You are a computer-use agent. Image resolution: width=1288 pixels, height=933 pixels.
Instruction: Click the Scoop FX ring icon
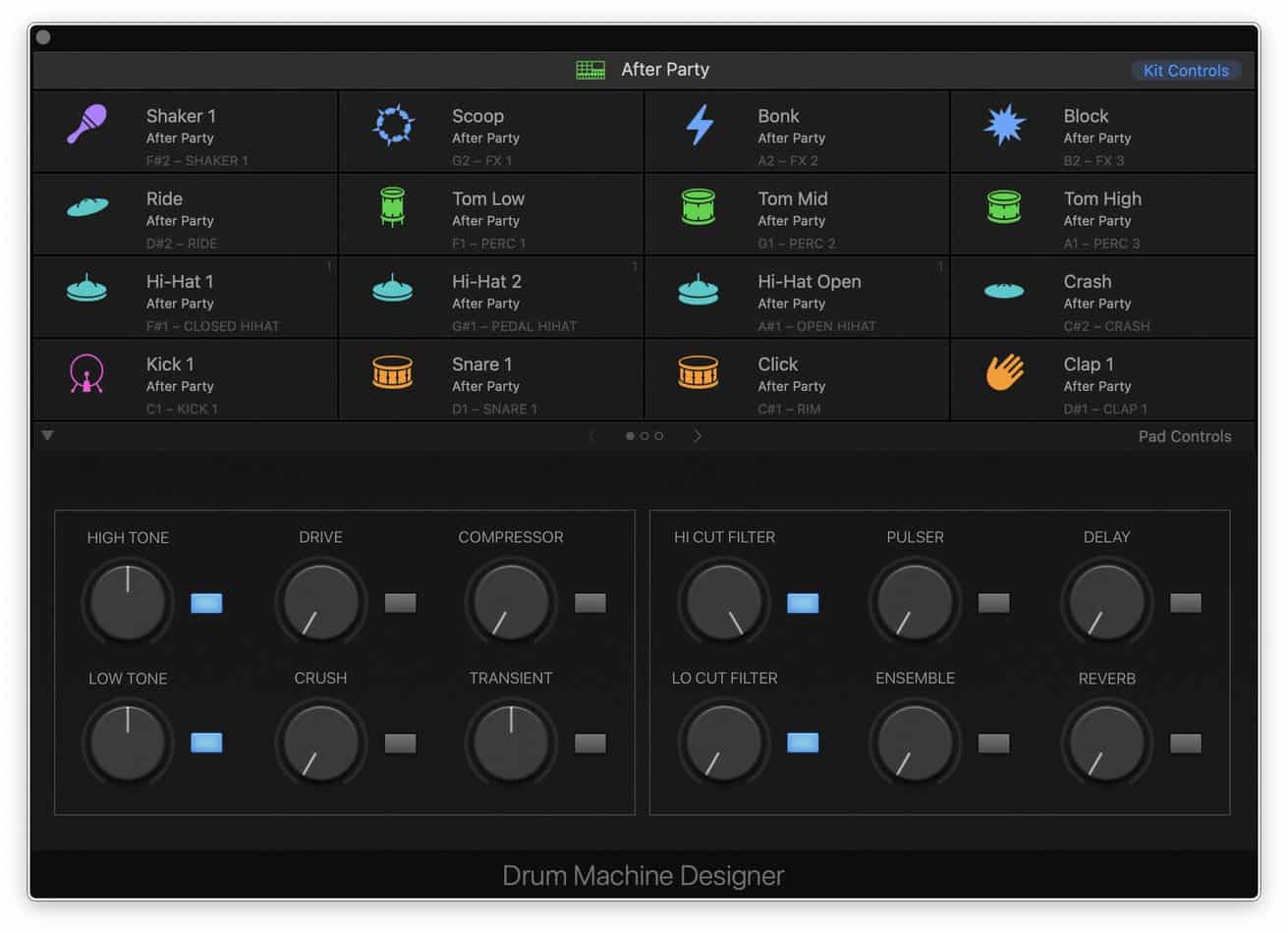(x=393, y=125)
